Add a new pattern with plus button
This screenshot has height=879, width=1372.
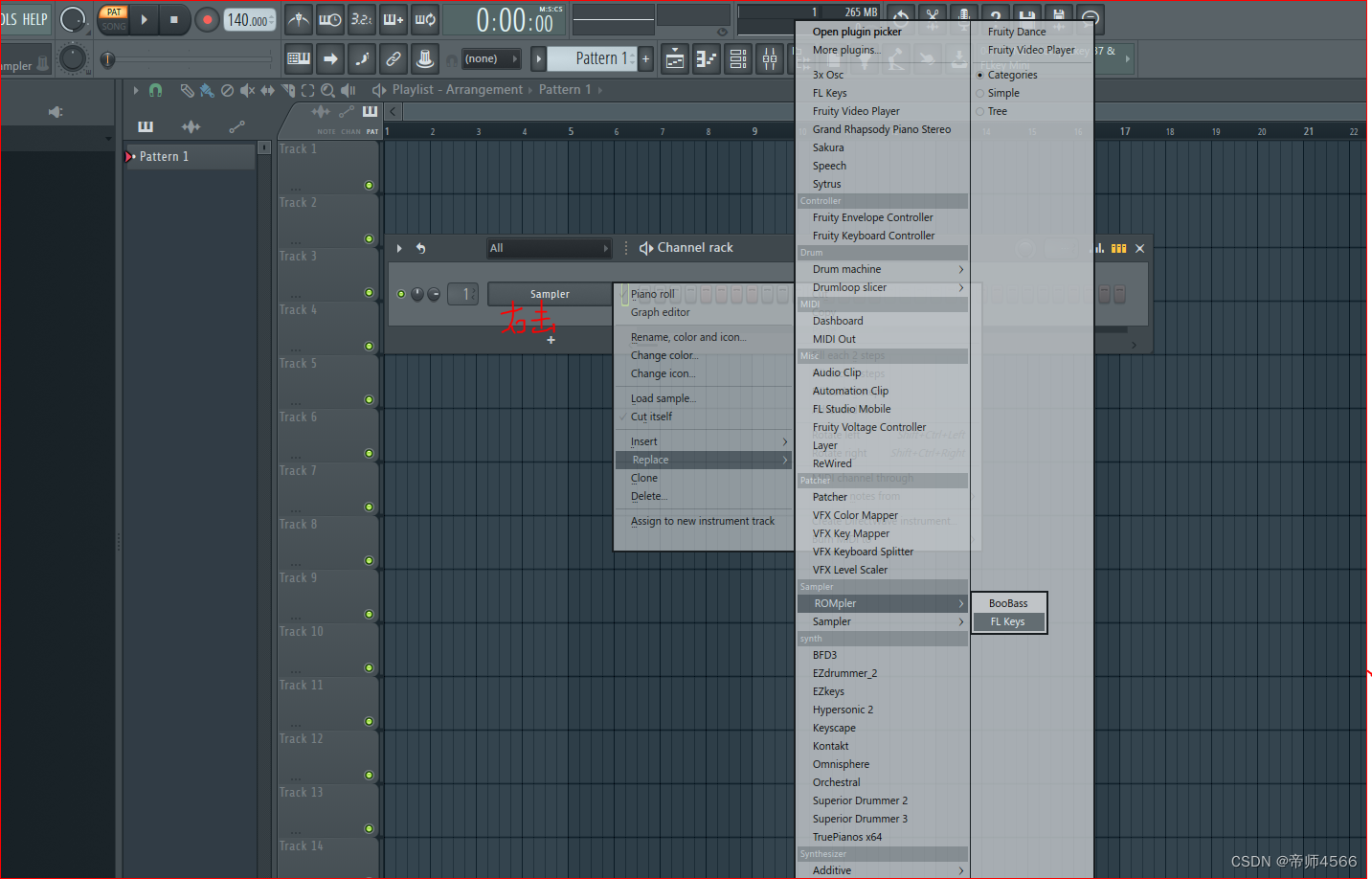coord(646,58)
